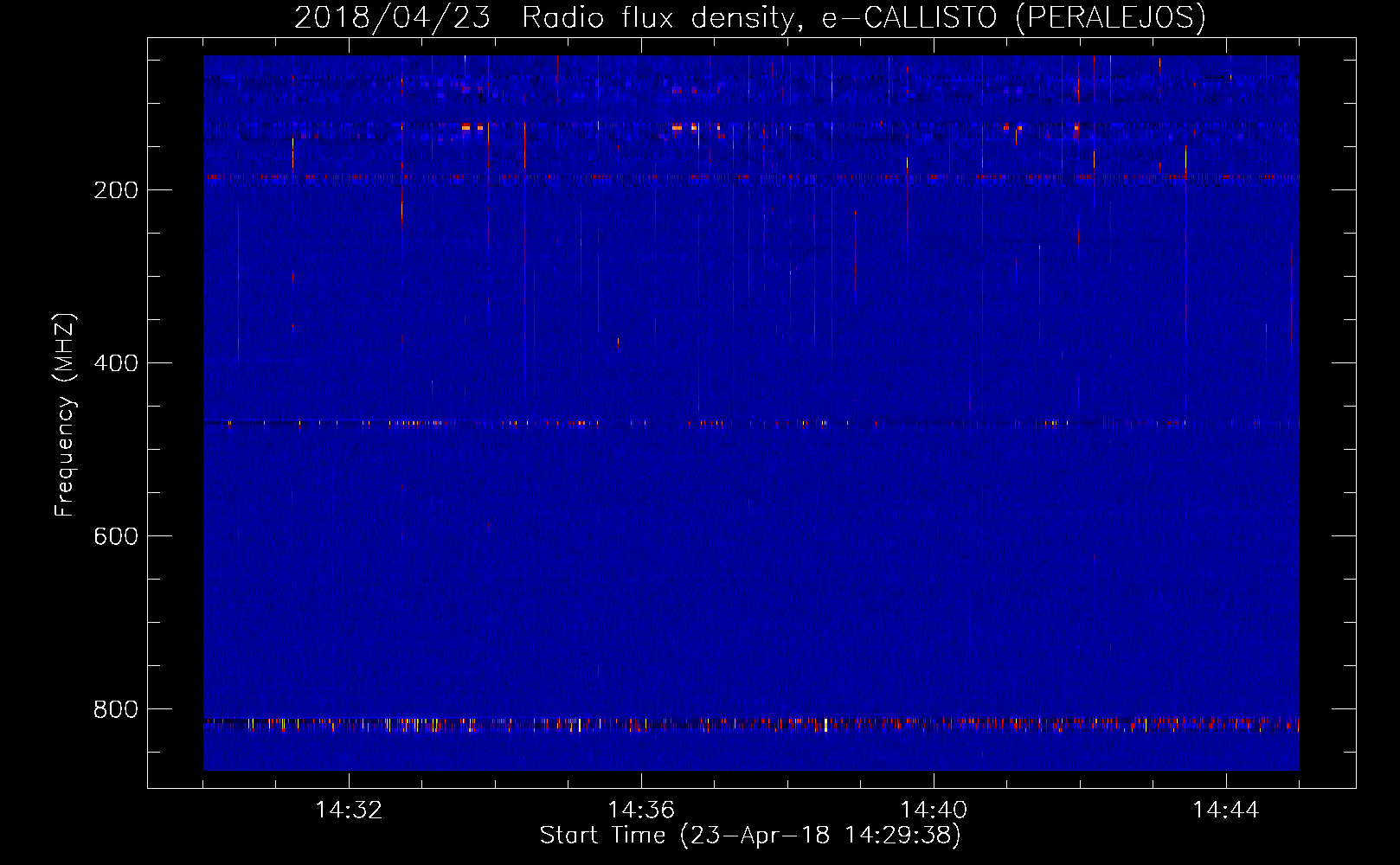The width and height of the screenshot is (1400, 865).
Task: Click the 14:44 time tick label
Action: tap(1226, 811)
